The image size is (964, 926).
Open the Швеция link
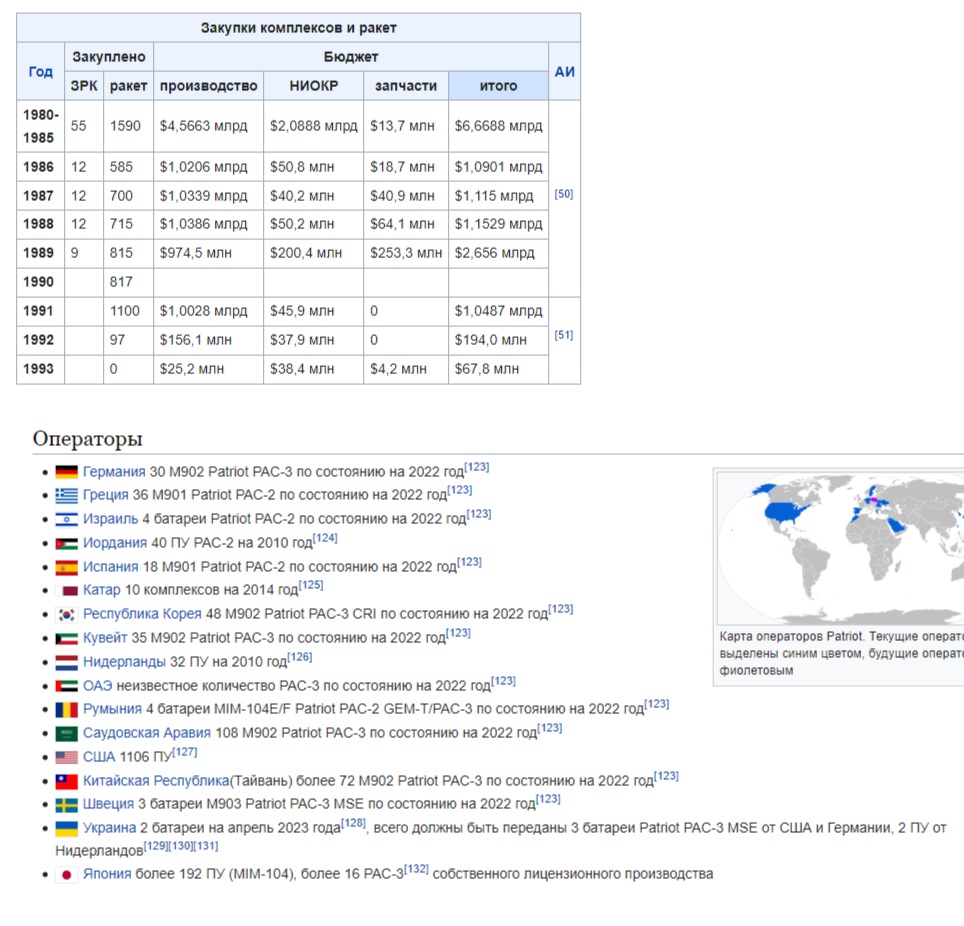click(x=108, y=804)
